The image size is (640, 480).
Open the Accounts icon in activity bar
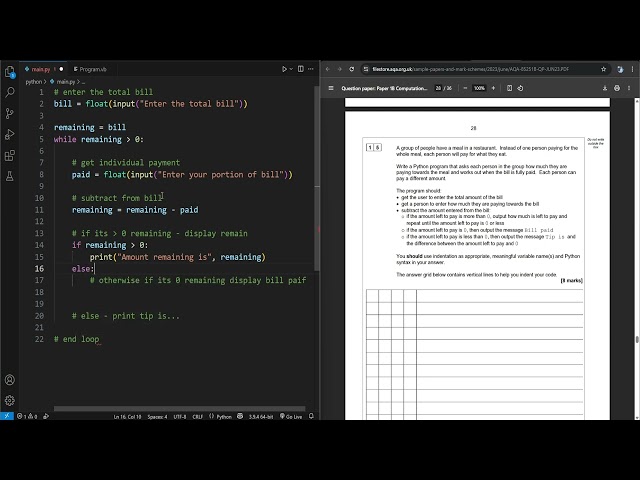point(10,380)
